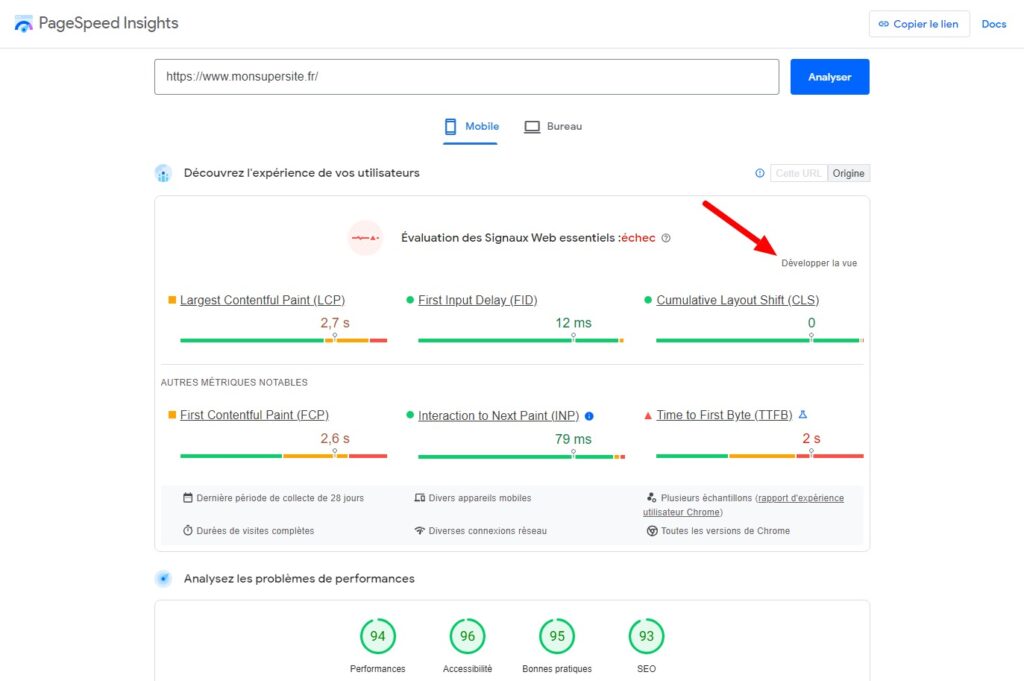Click the Bonnes pratiques score gauge 95
Screen dimensions: 1024x681
click(556, 636)
